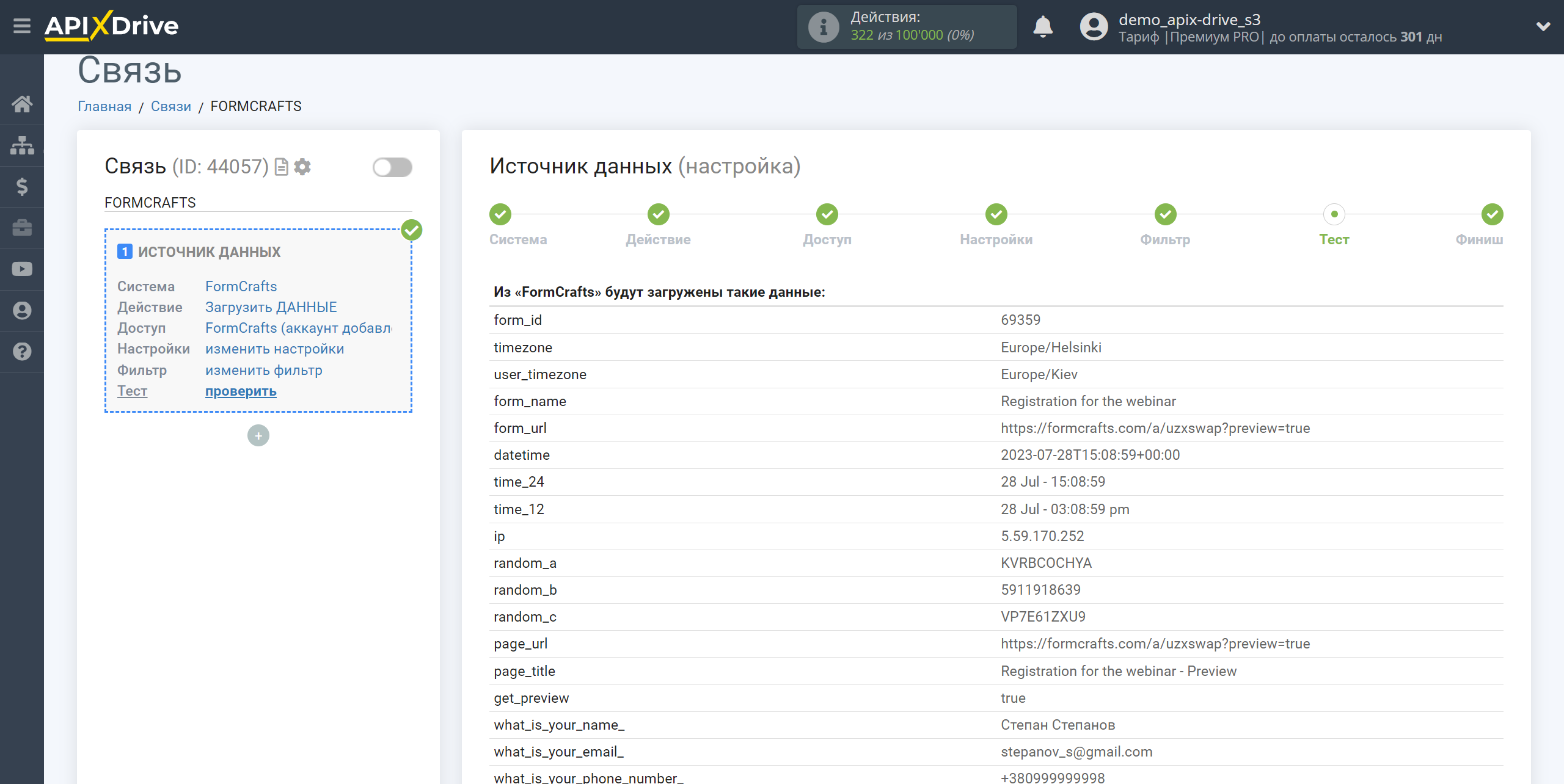
Task: Expand the account dropdown chevron
Action: click(1543, 26)
